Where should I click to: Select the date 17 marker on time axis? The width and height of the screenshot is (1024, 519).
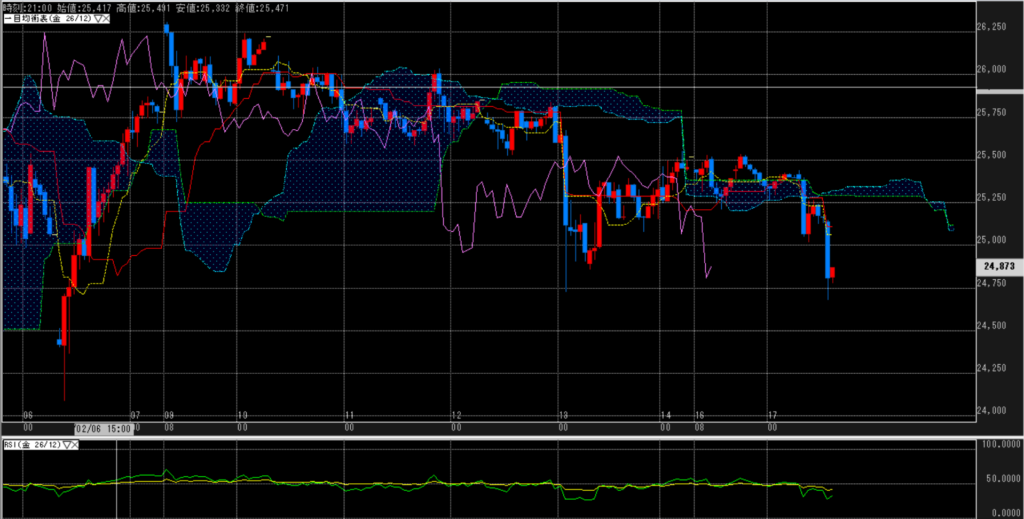tap(772, 414)
